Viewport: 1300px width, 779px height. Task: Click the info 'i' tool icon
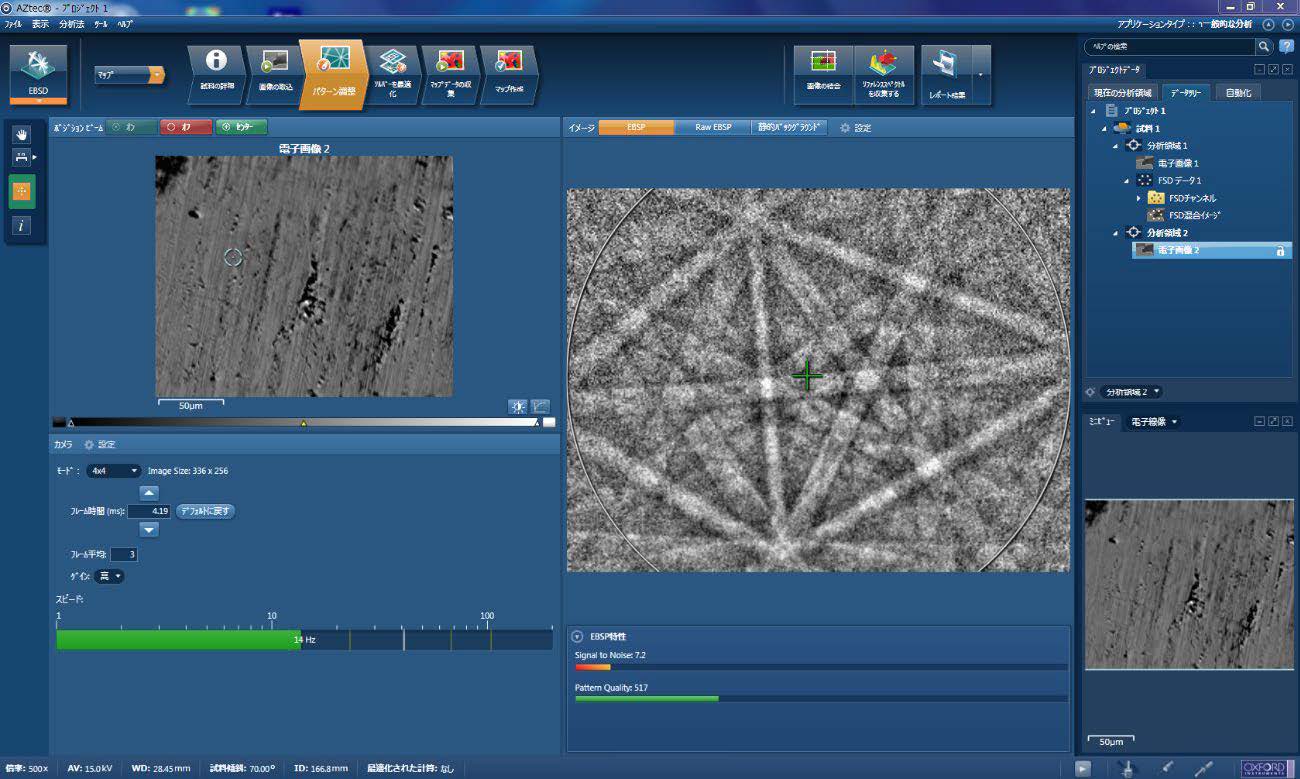(x=21, y=226)
